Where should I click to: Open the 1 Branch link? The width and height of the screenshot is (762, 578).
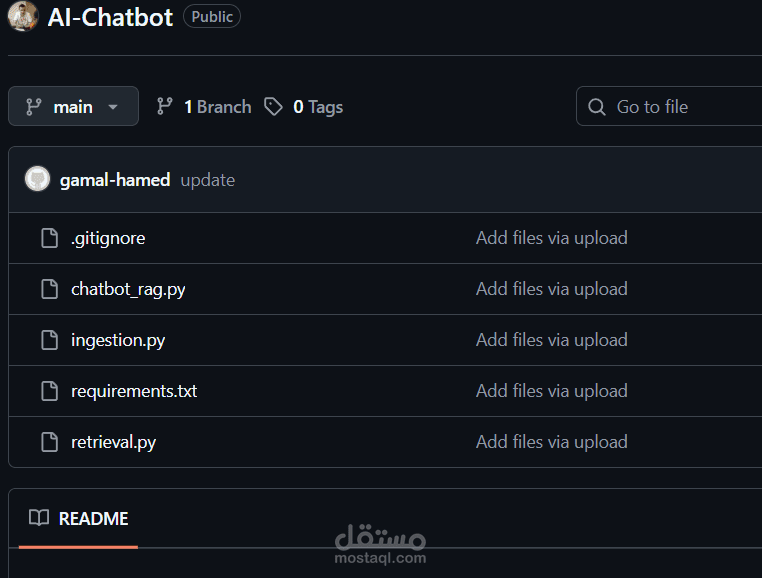(218, 106)
